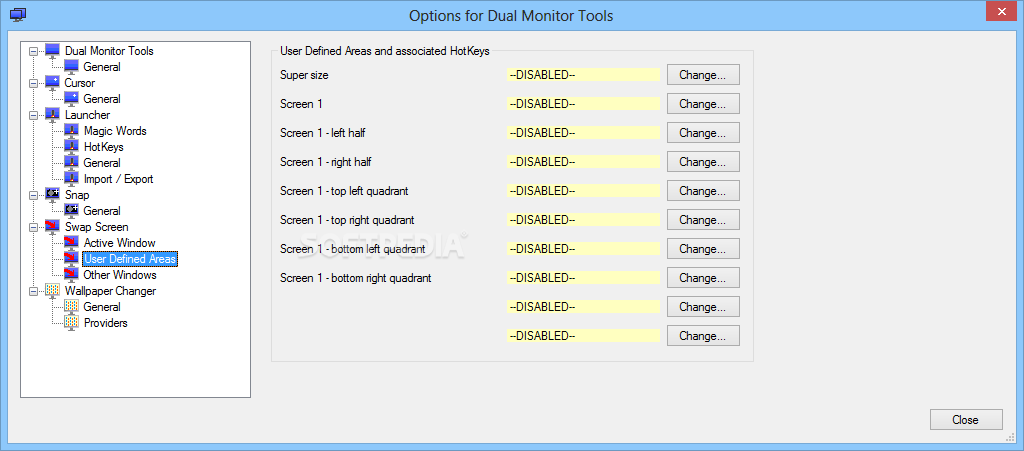Image resolution: width=1024 pixels, height=451 pixels.
Task: Change hotkey for Screen 1 - top left quadrant
Action: [703, 191]
